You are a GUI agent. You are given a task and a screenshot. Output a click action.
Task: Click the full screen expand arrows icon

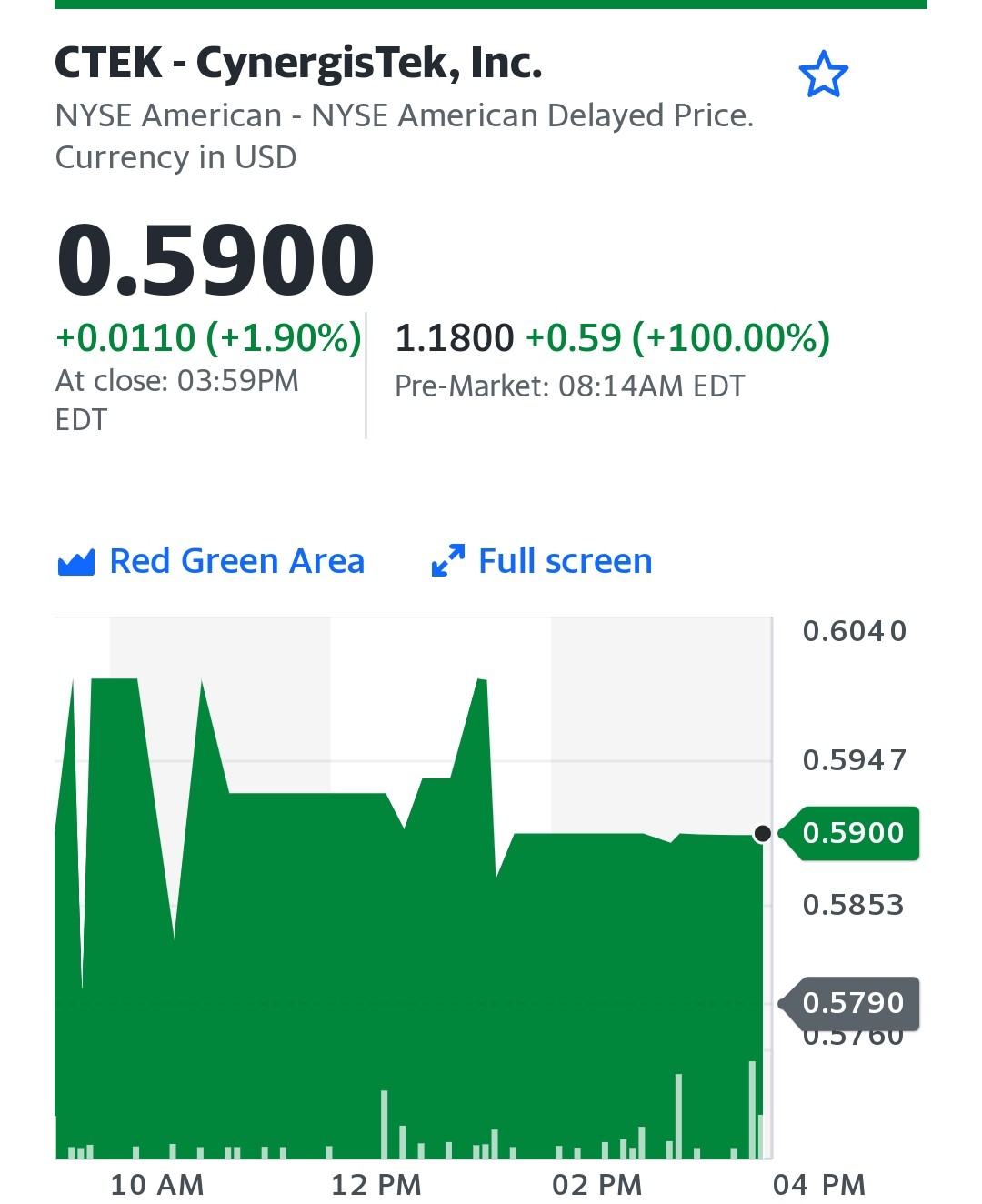click(x=447, y=561)
